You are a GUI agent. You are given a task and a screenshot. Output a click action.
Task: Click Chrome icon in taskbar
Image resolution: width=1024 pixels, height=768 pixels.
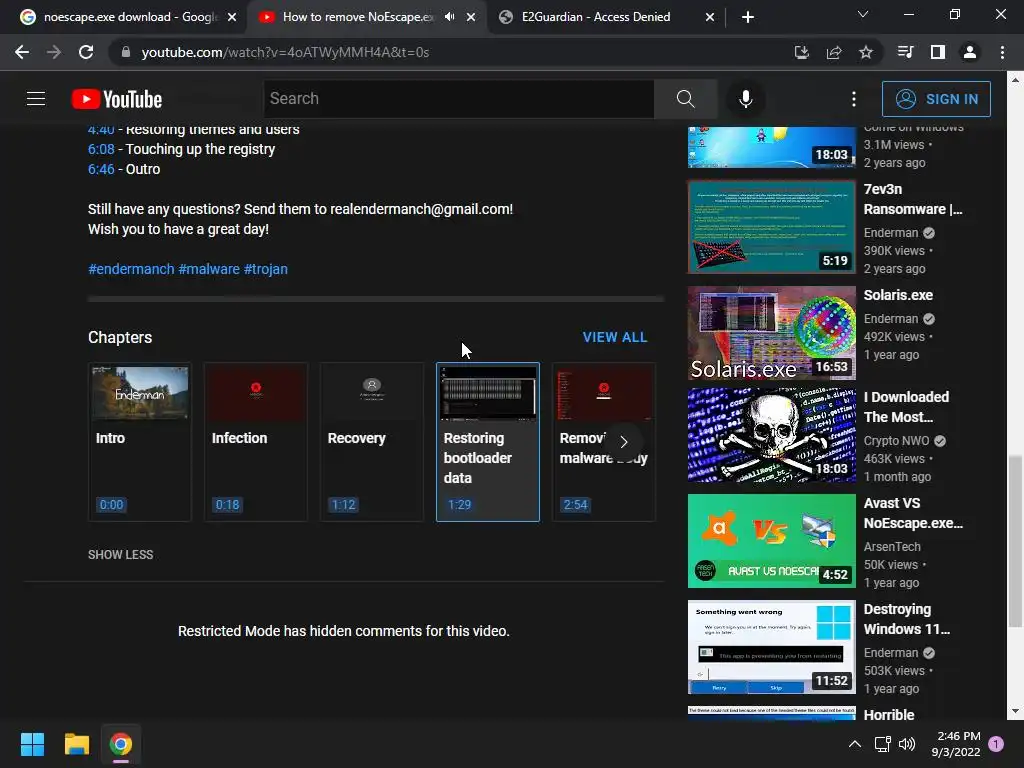coord(121,744)
